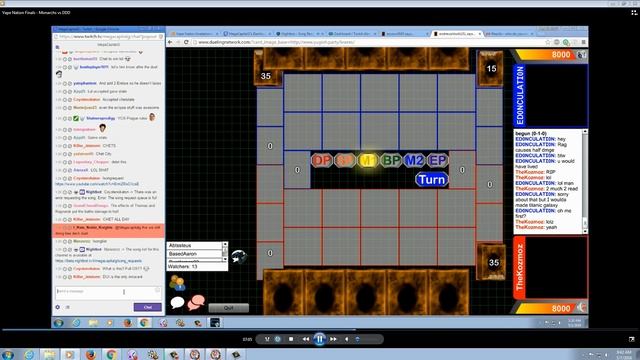
Task: Click the highlighted red chat message
Action: point(108,230)
